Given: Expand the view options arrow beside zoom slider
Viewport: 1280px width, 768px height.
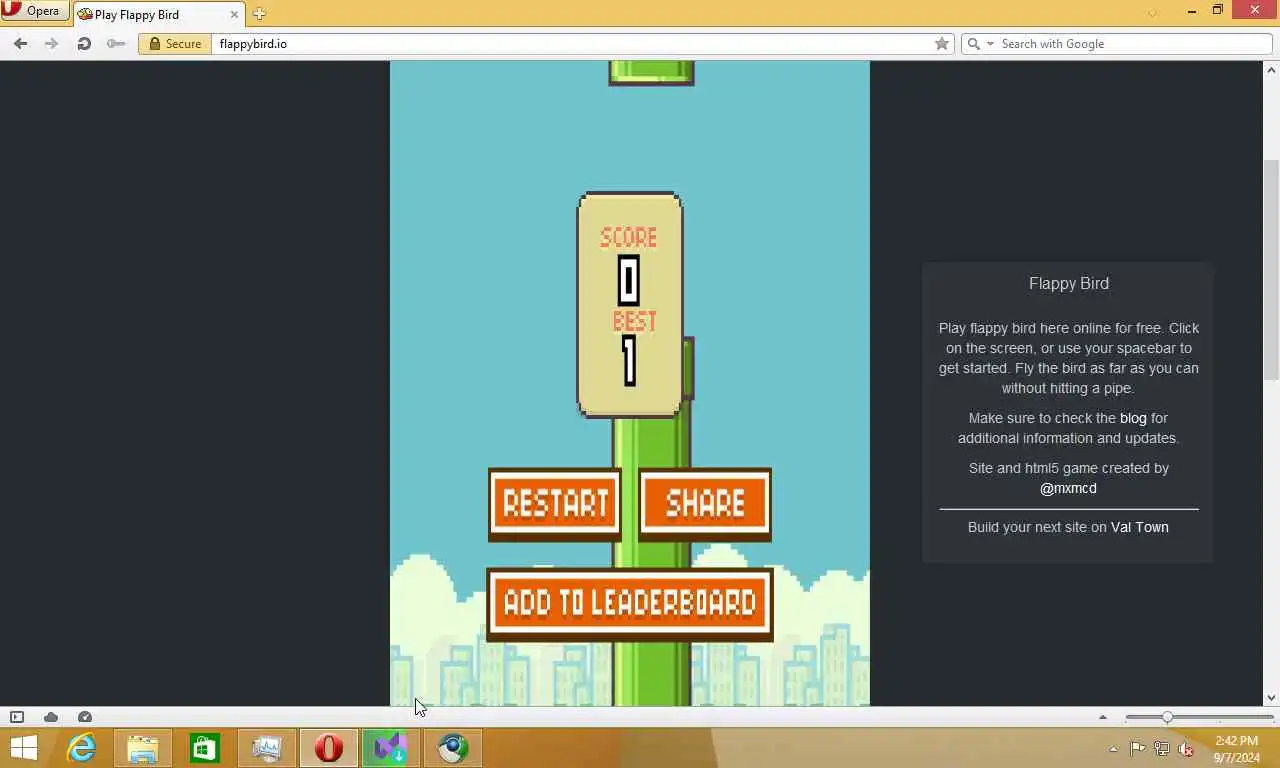Looking at the screenshot, I should tap(1103, 717).
